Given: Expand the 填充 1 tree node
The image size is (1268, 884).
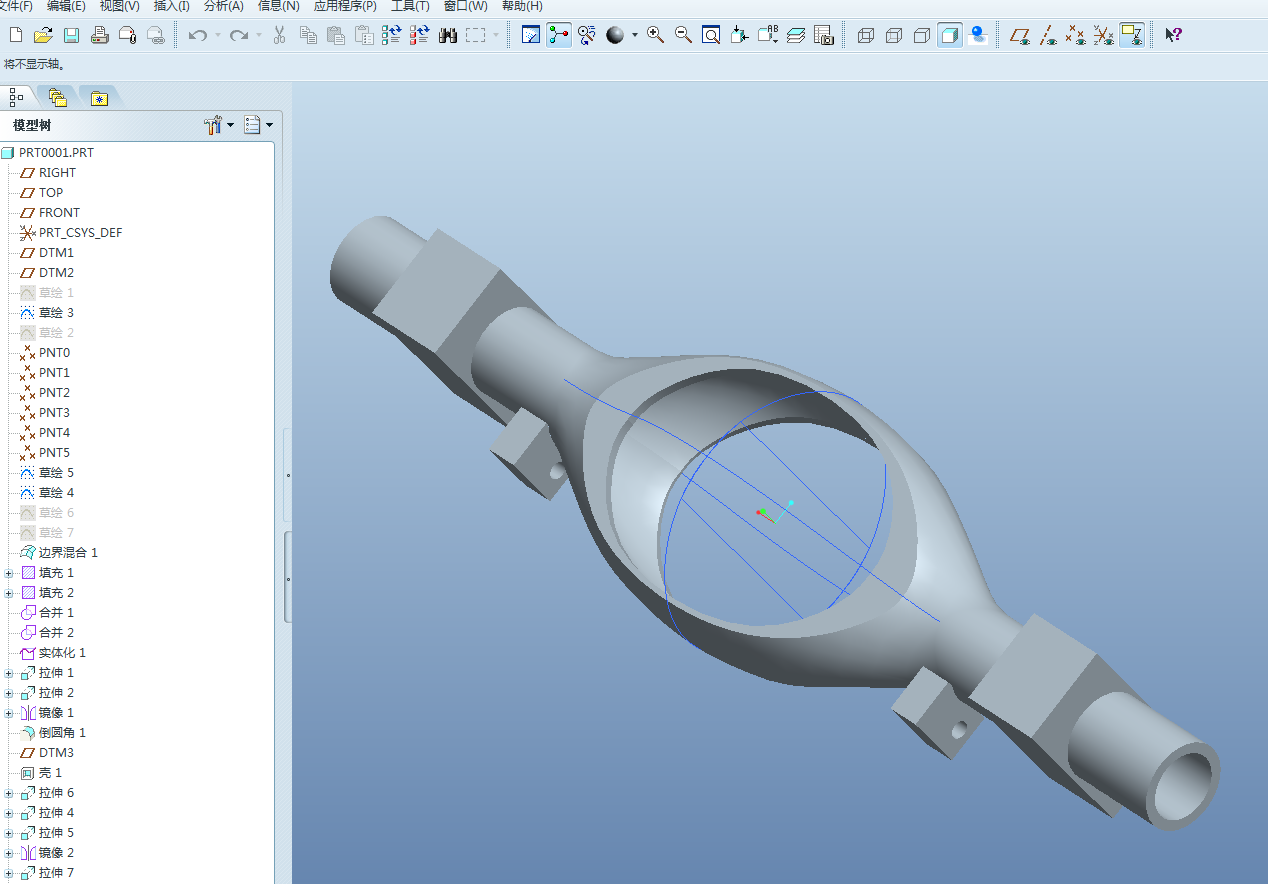Looking at the screenshot, I should pyautogui.click(x=9, y=573).
